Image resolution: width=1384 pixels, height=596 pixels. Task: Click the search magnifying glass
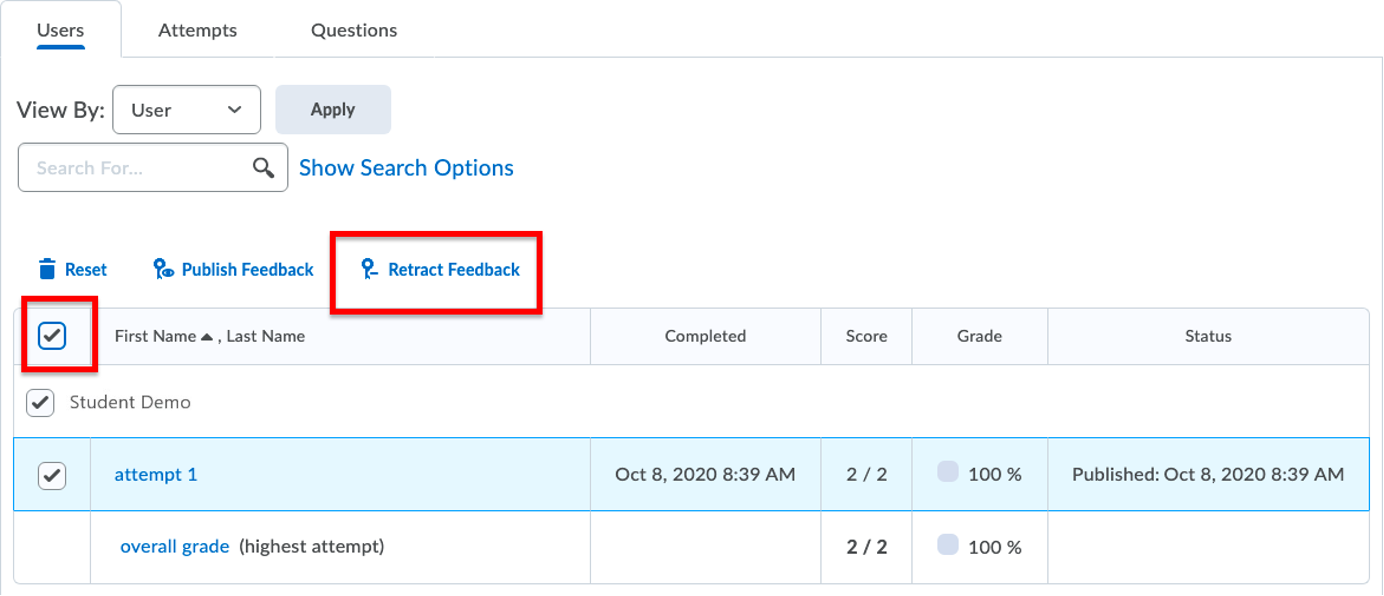263,167
